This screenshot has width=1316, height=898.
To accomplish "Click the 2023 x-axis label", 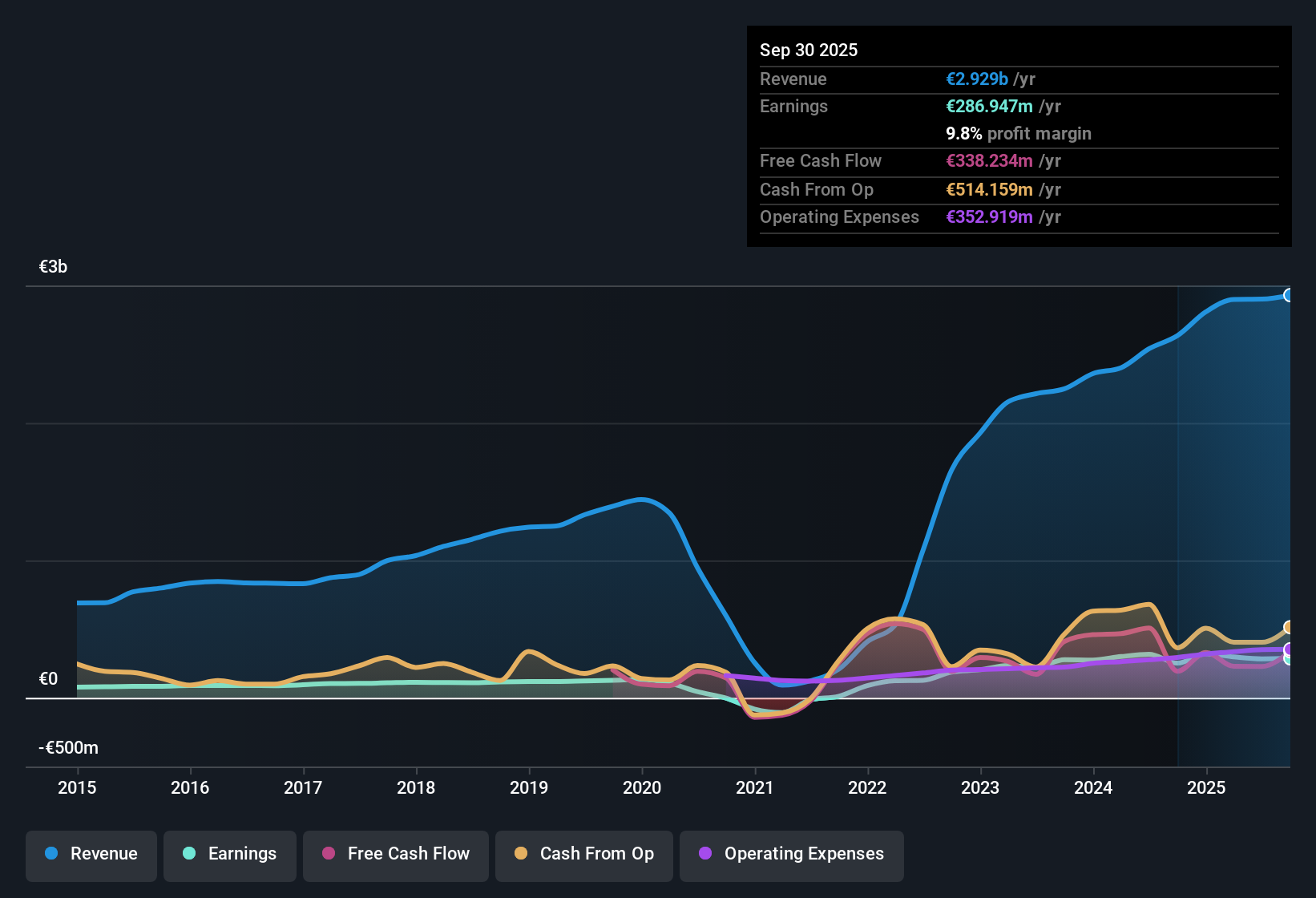I will click(x=980, y=788).
